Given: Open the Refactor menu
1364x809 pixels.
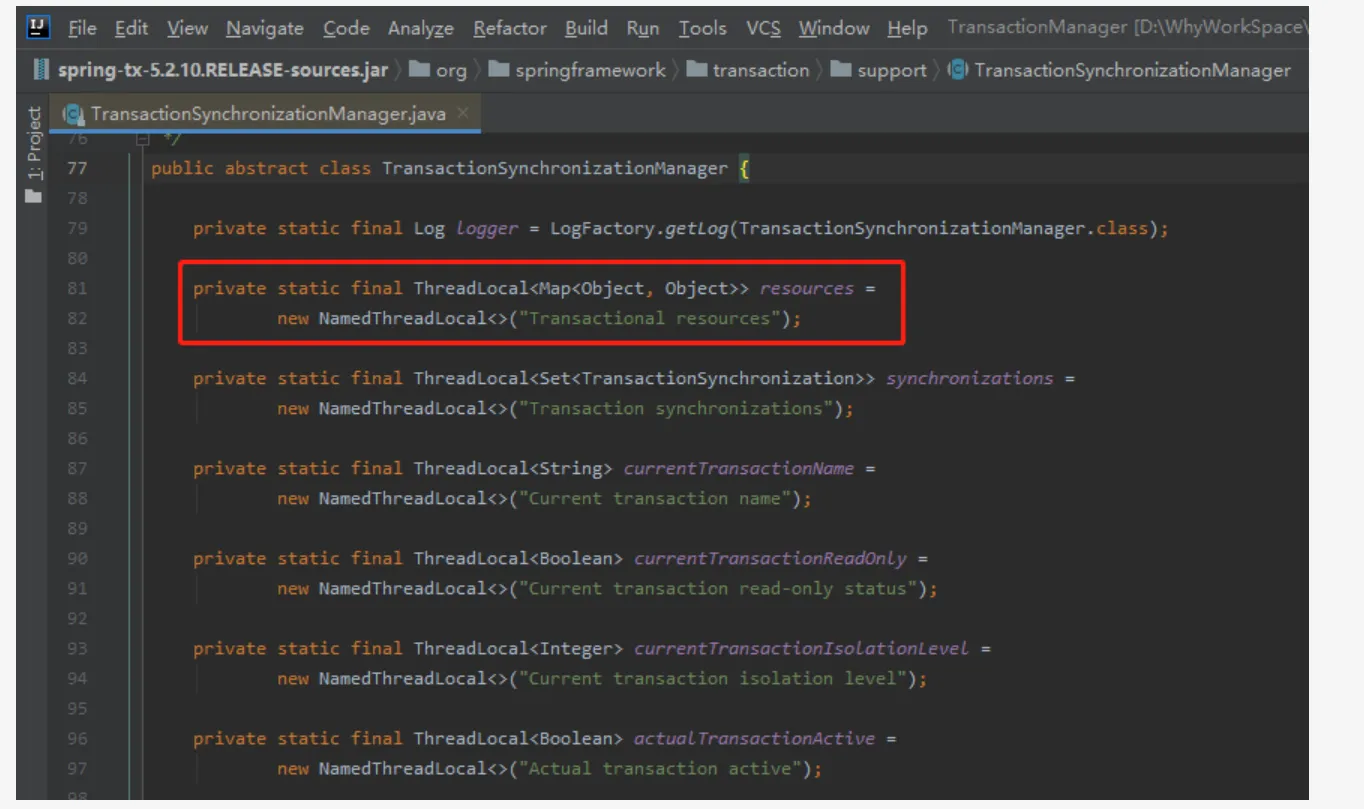Looking at the screenshot, I should pos(509,29).
